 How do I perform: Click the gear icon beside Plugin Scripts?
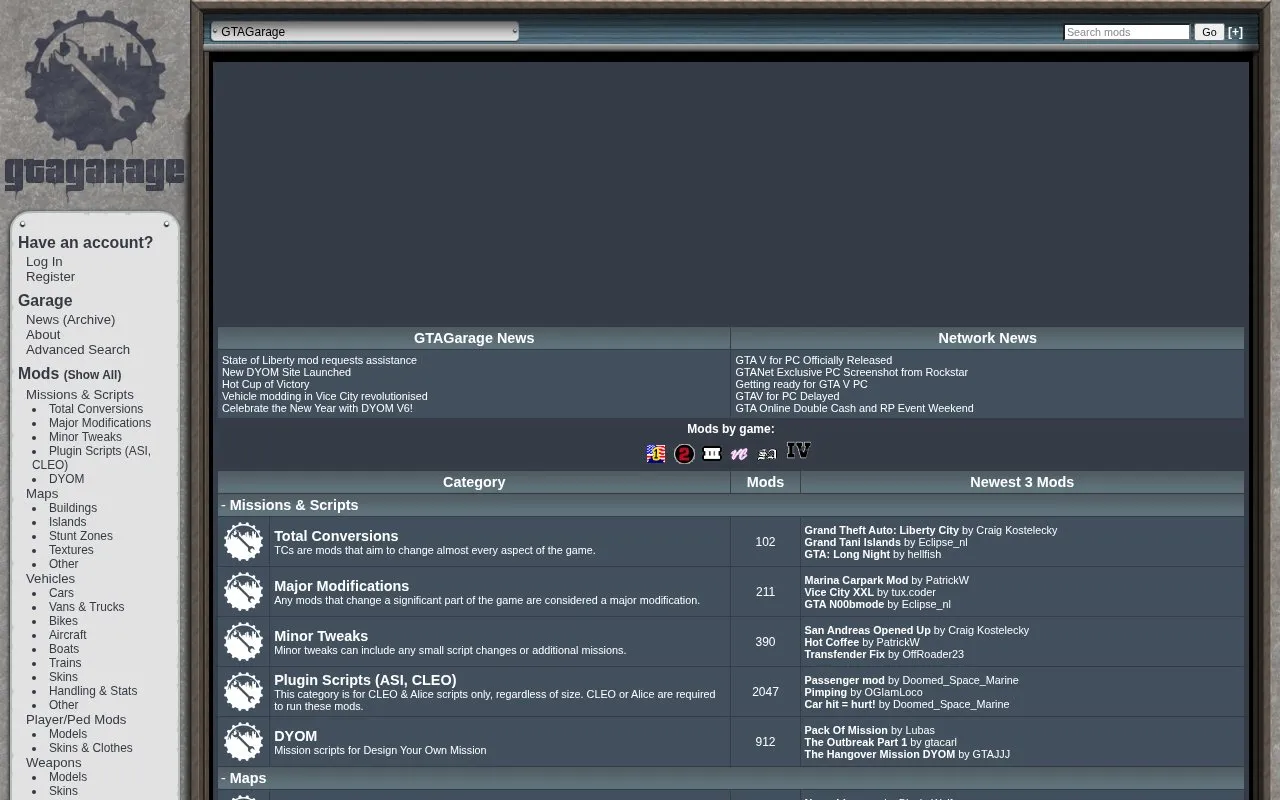(x=244, y=692)
